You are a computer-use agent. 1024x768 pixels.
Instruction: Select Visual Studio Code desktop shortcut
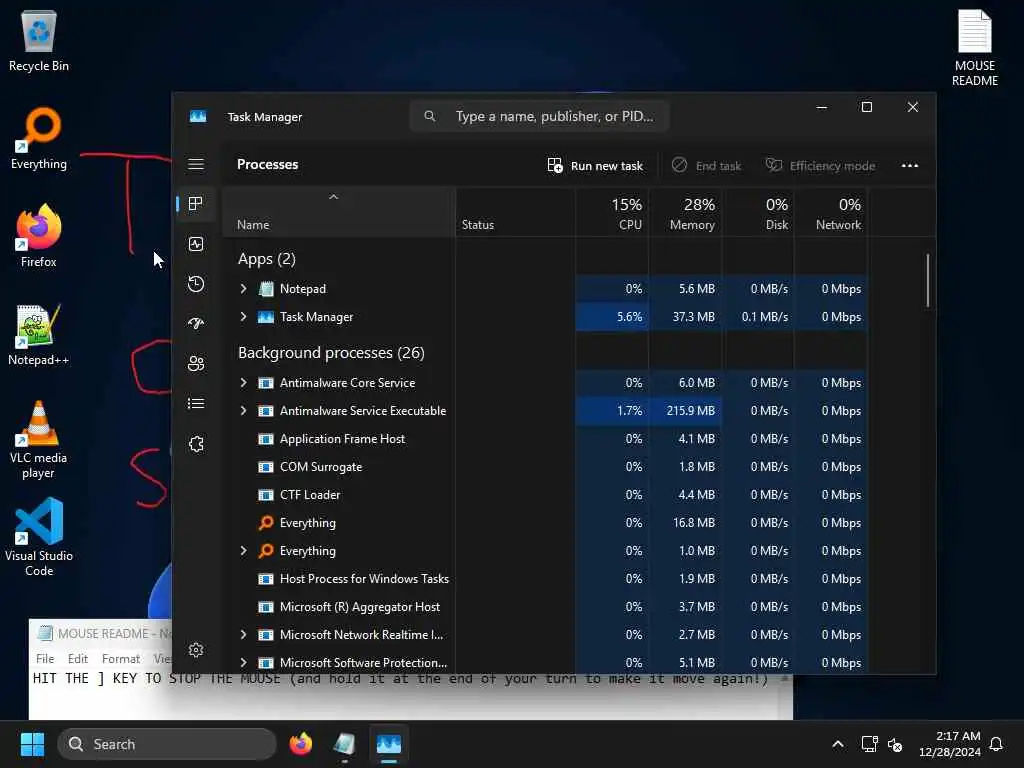click(39, 537)
